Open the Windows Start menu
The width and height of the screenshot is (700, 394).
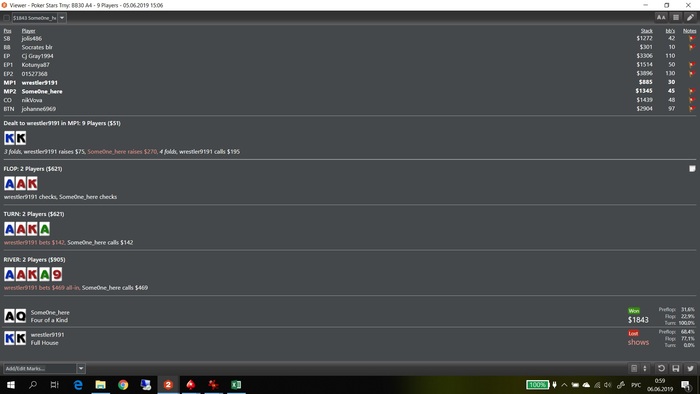pyautogui.click(x=11, y=385)
